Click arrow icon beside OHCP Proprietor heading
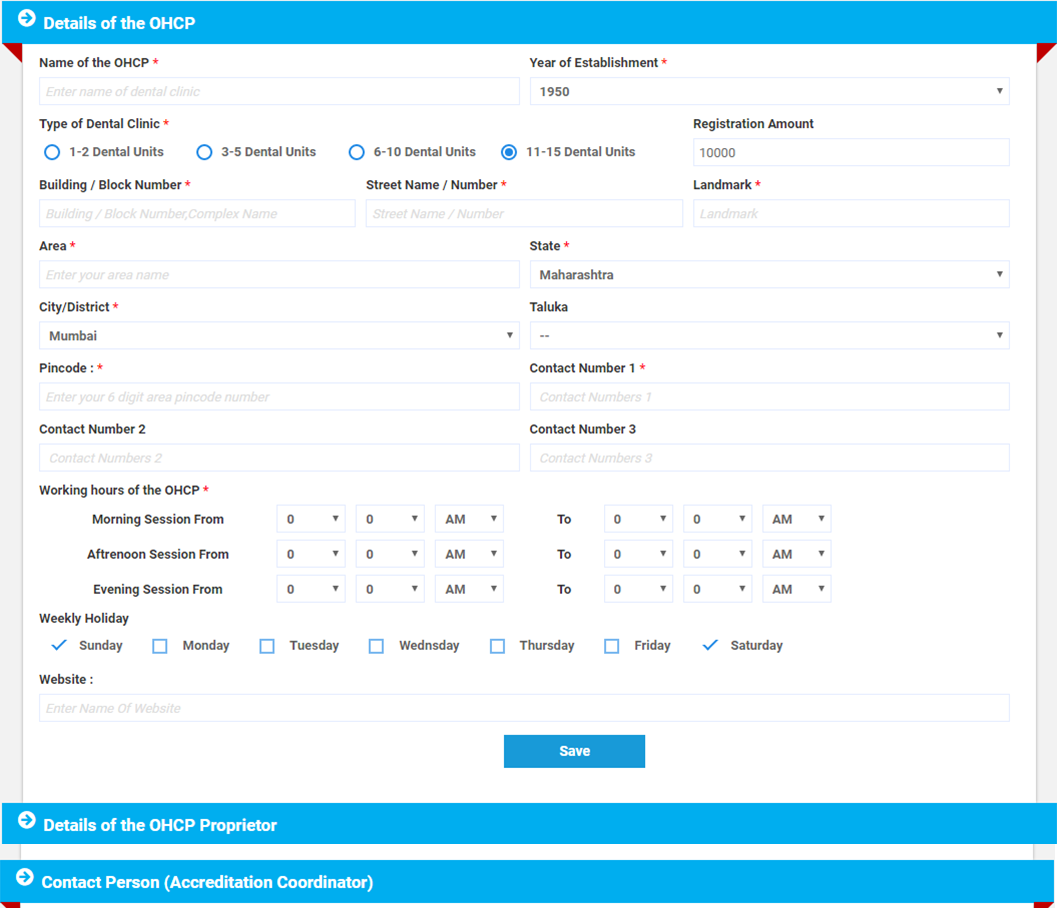Image resolution: width=1057 pixels, height=908 pixels. point(27,821)
